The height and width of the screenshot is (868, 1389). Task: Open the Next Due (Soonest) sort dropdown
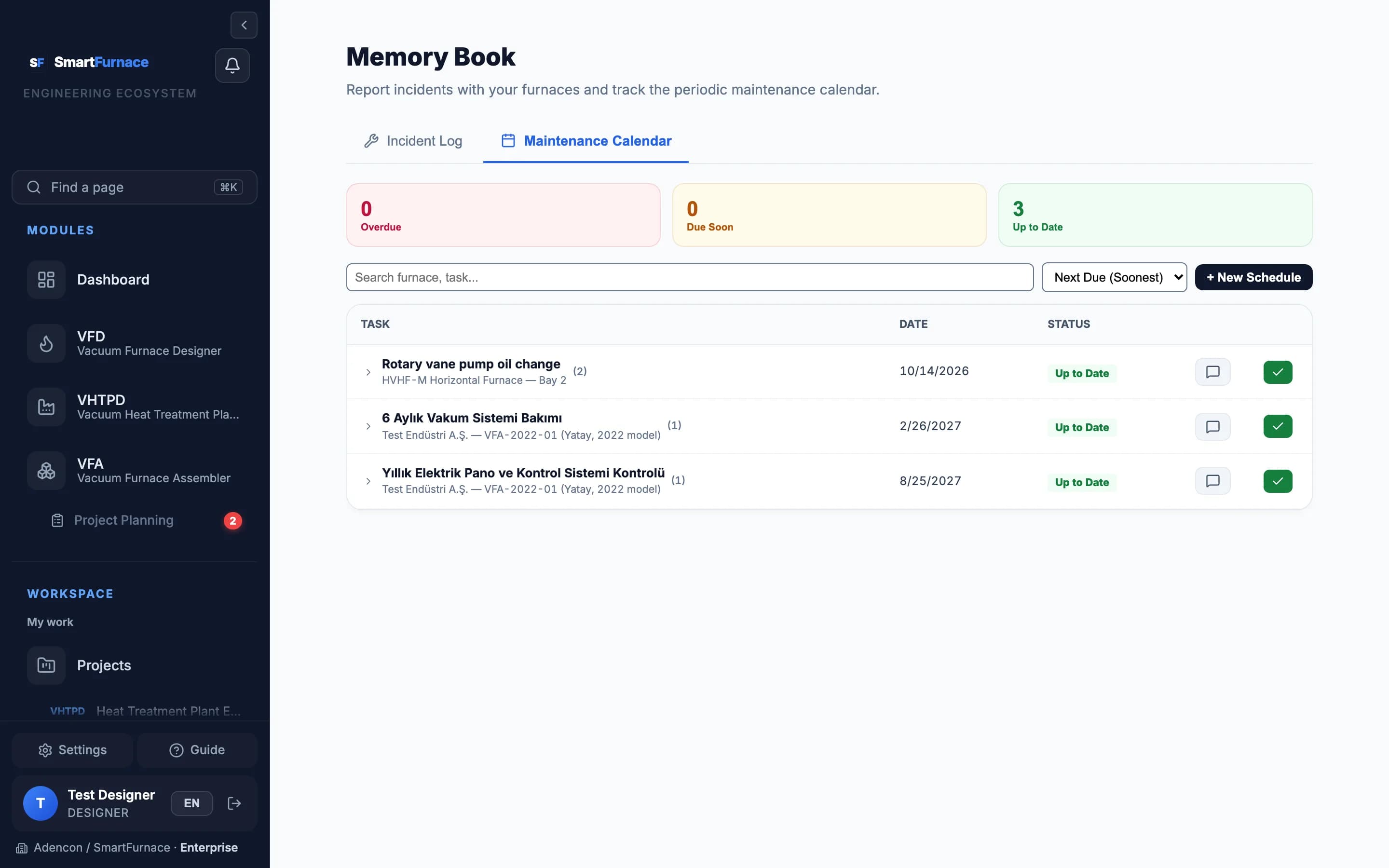click(1114, 277)
